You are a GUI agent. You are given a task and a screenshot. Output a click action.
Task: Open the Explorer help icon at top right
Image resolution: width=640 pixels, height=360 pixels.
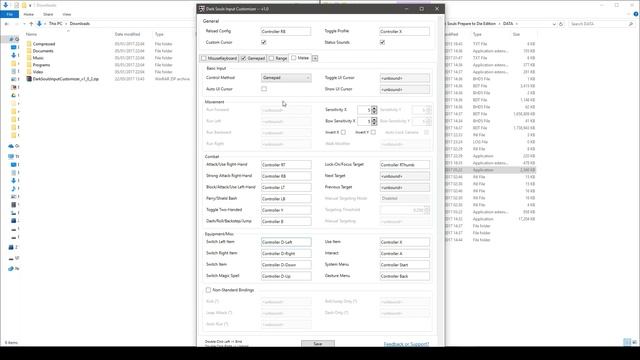(x=636, y=14)
